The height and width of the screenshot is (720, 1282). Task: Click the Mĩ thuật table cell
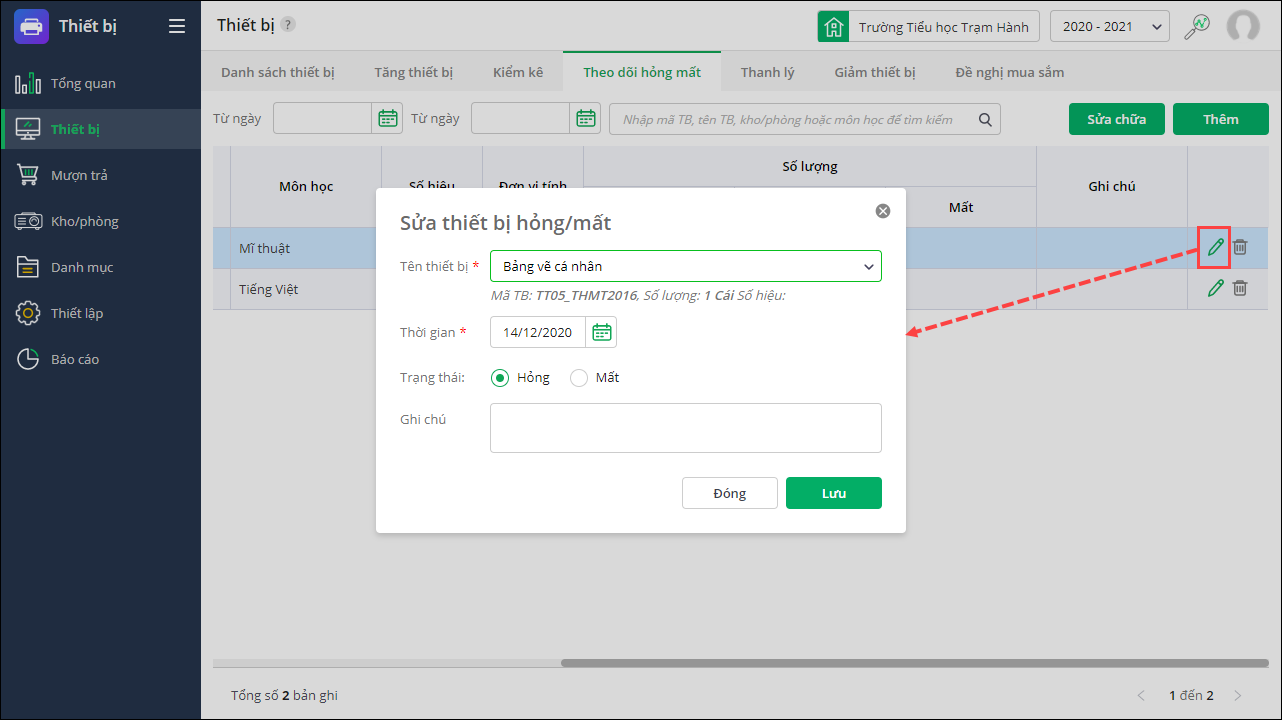306,248
